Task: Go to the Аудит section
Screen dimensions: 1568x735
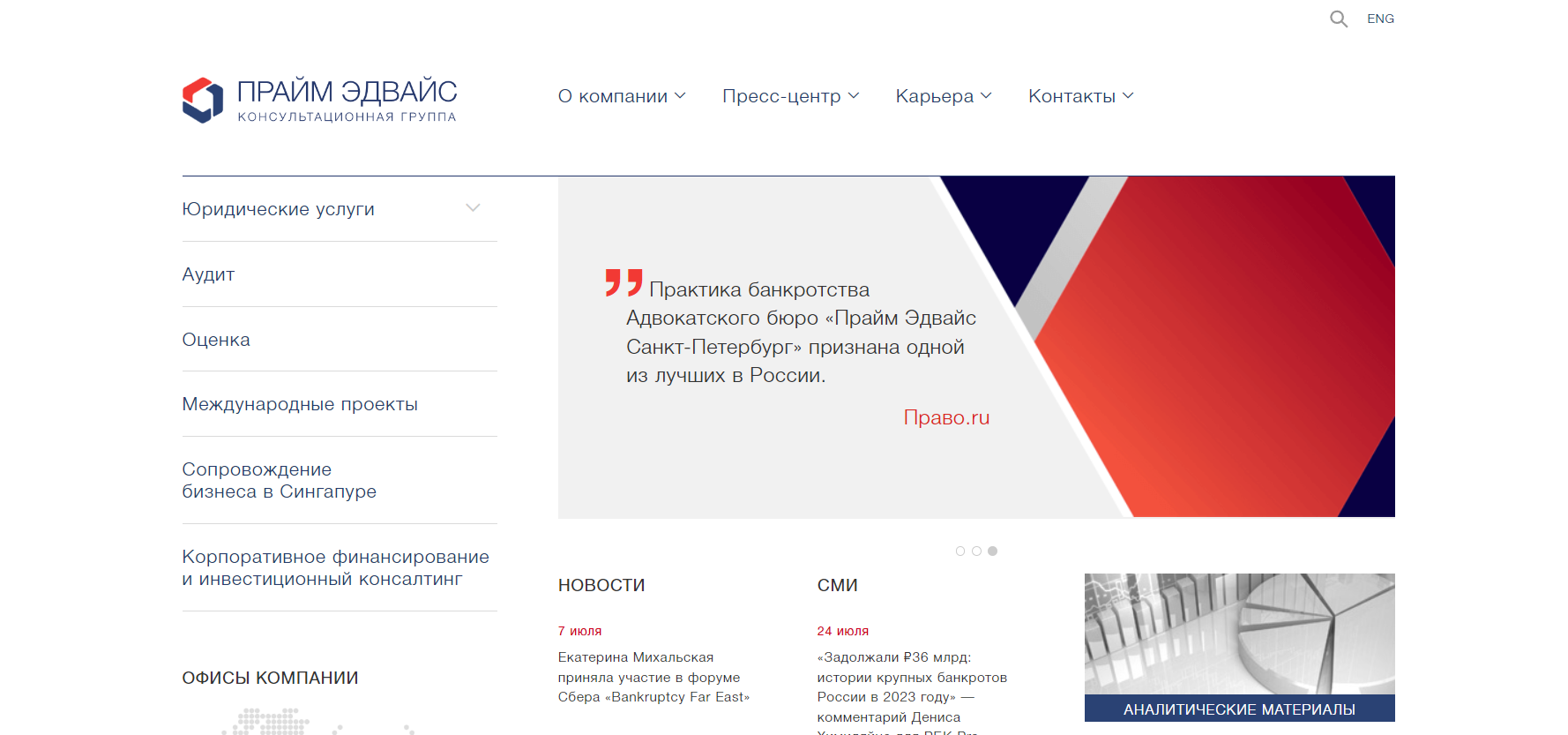Action: 208,274
